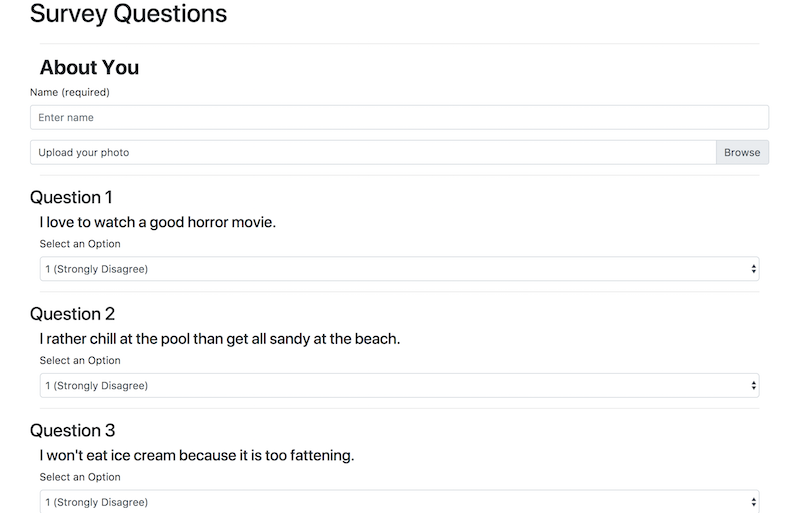Click the Question 2 heading
Image resolution: width=800 pixels, height=513 pixels.
(x=72, y=313)
